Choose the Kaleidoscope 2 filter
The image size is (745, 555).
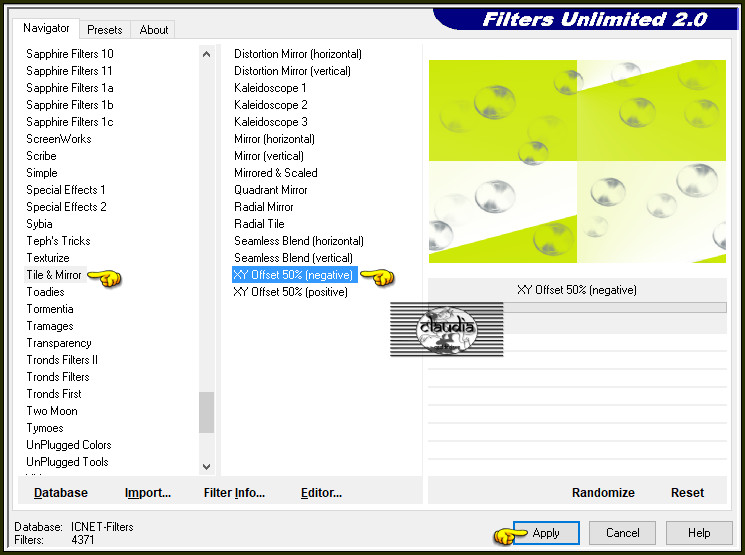271,105
